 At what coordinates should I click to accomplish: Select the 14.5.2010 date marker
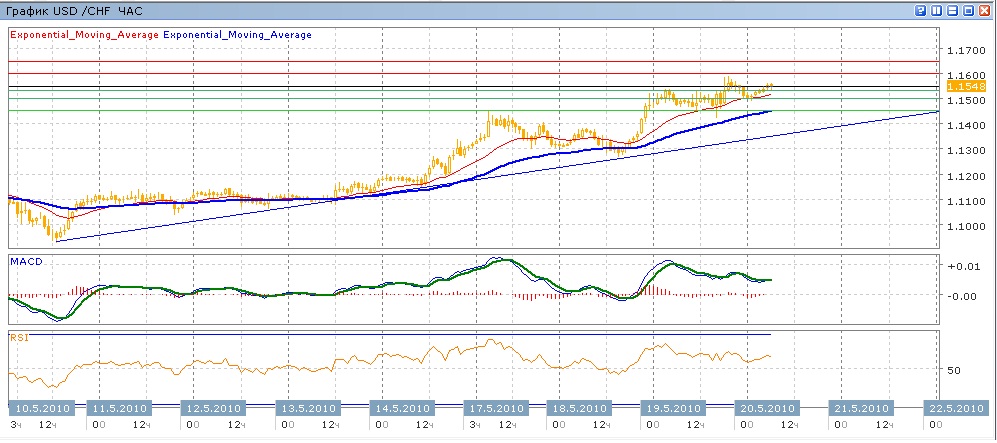pos(400,409)
